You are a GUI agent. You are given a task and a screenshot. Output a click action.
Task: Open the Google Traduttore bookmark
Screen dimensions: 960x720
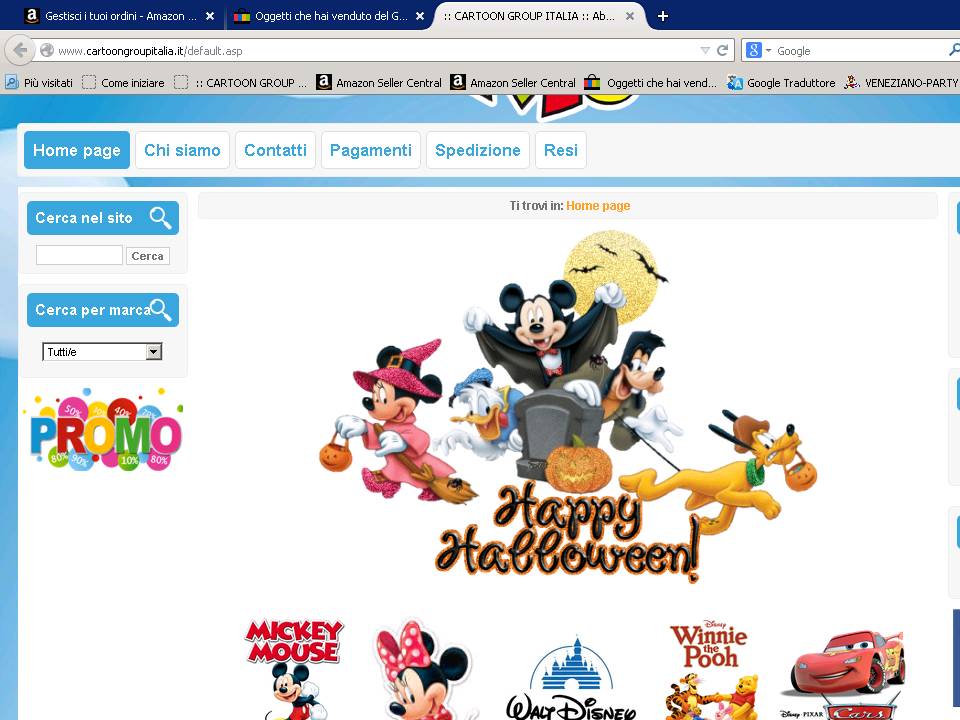click(781, 83)
